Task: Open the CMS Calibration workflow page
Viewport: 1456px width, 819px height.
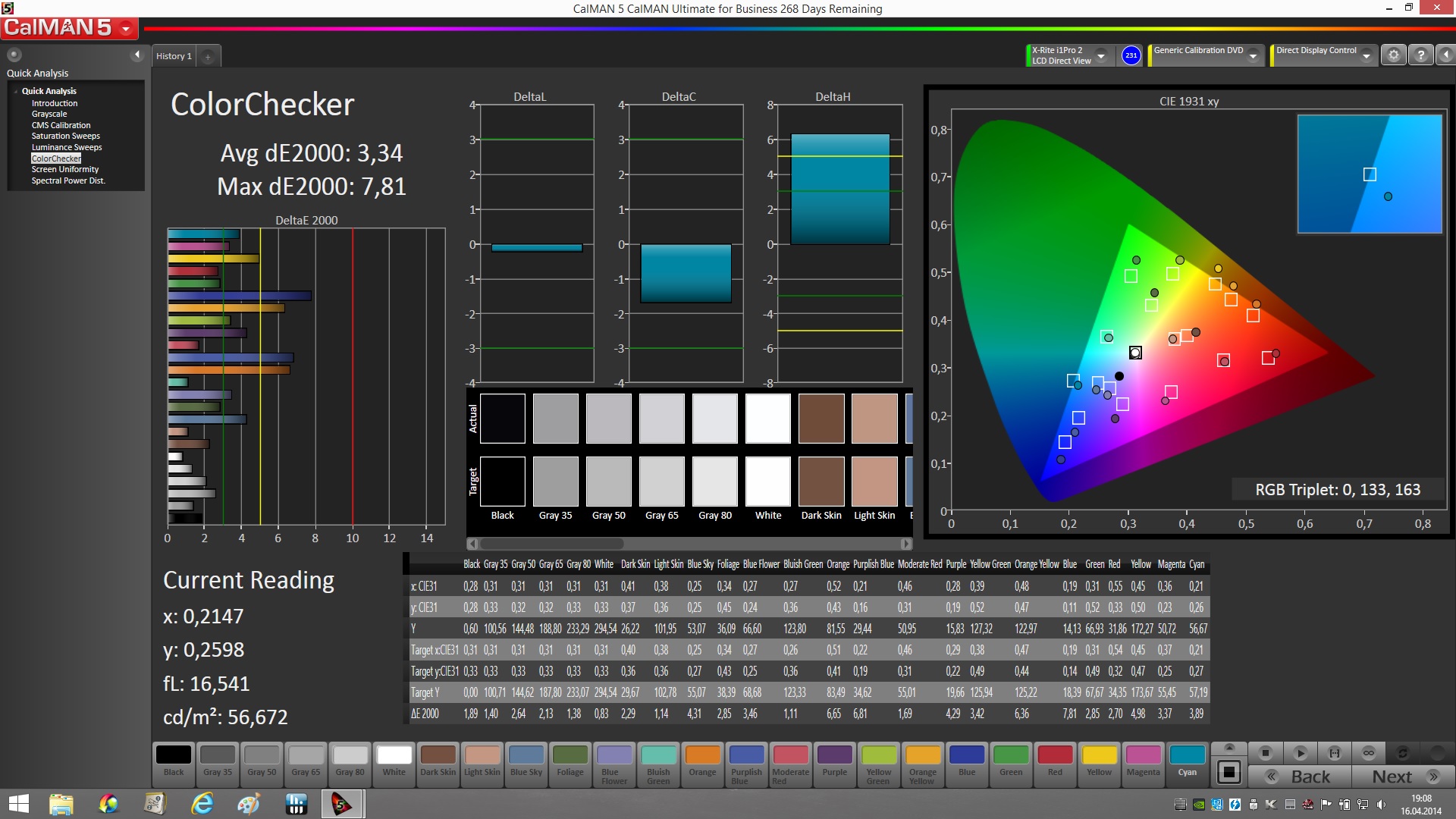Action: 61,125
